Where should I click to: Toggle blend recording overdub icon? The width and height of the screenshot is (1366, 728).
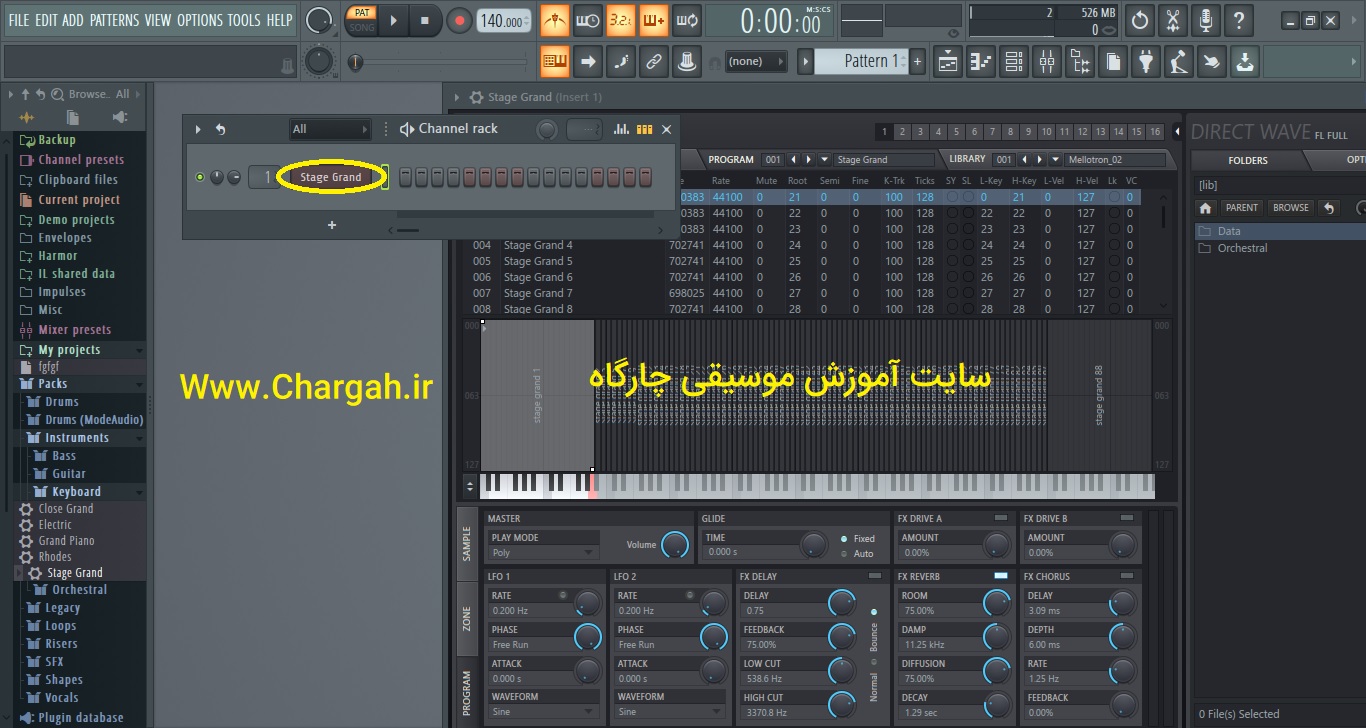point(653,20)
